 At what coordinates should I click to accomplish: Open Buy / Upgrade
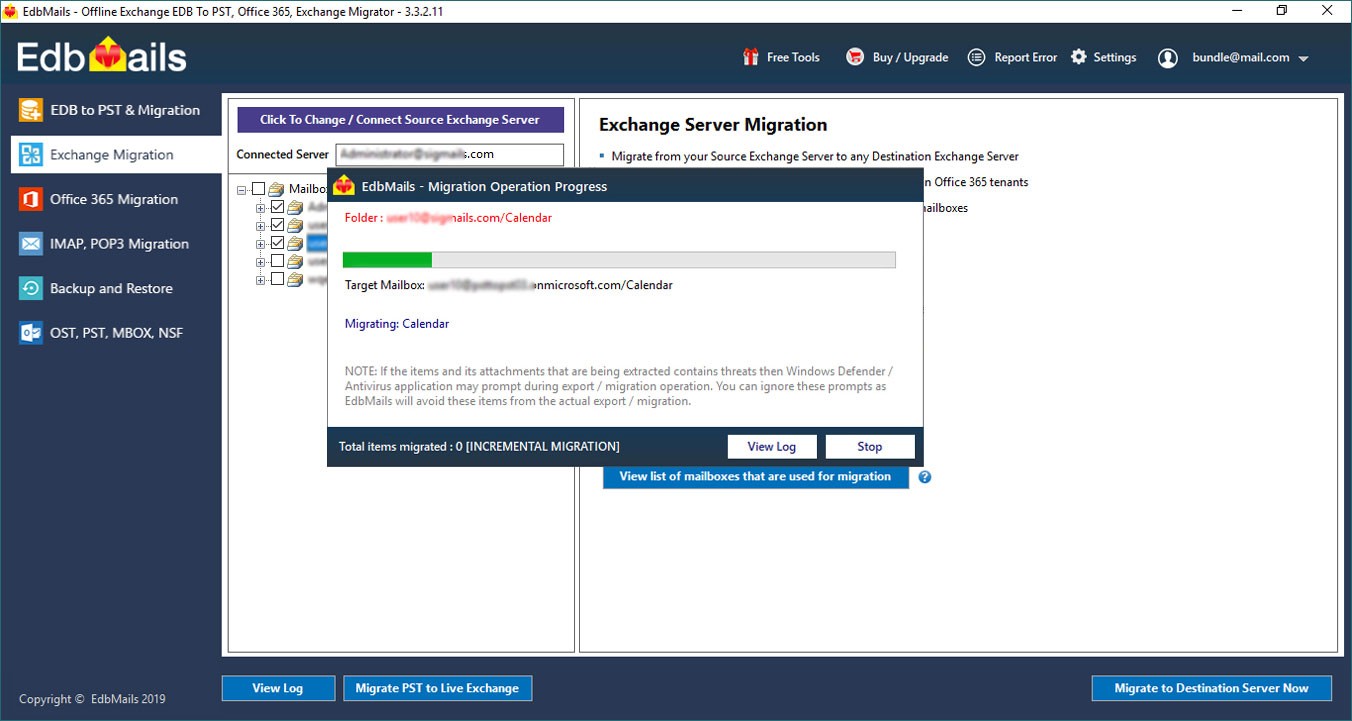click(897, 58)
